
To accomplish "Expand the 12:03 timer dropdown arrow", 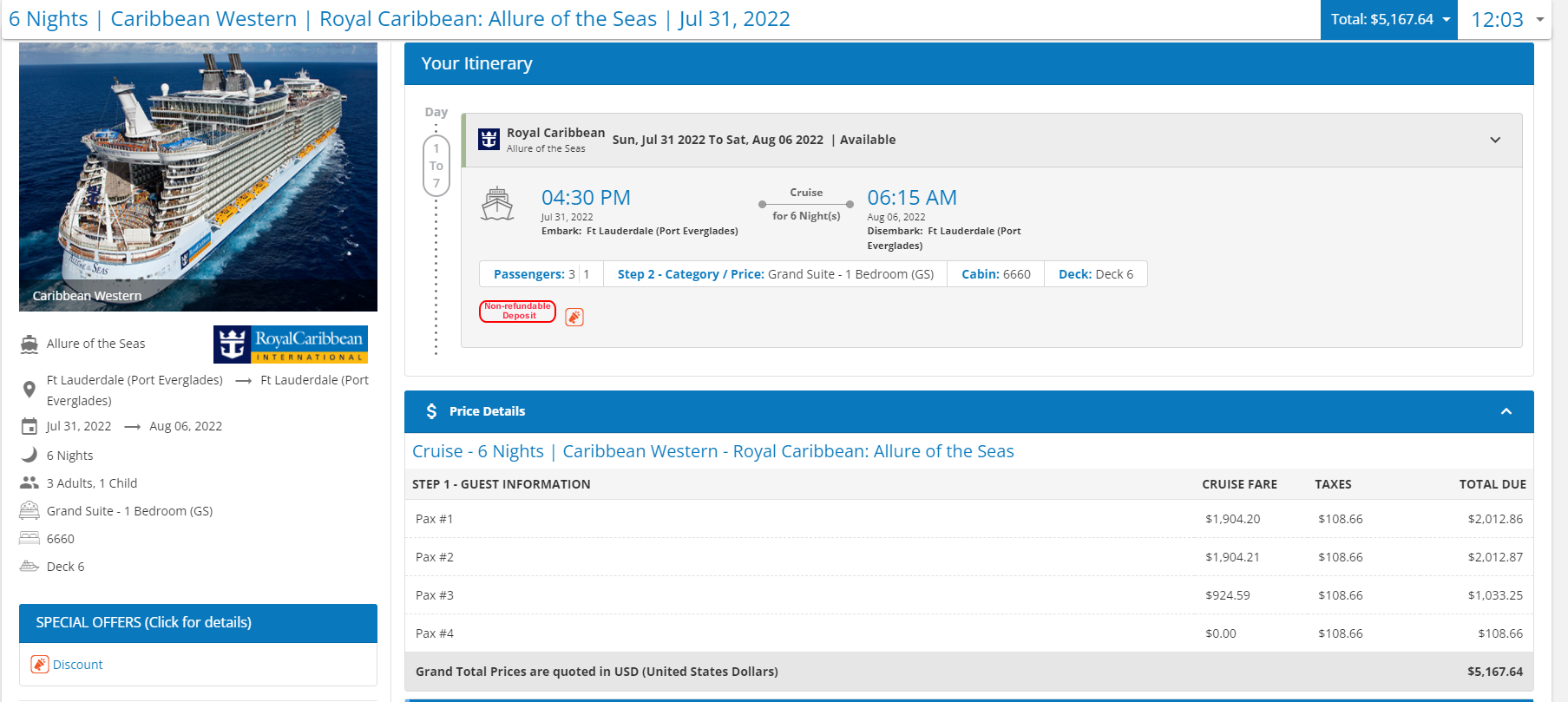I will pos(1540,19).
